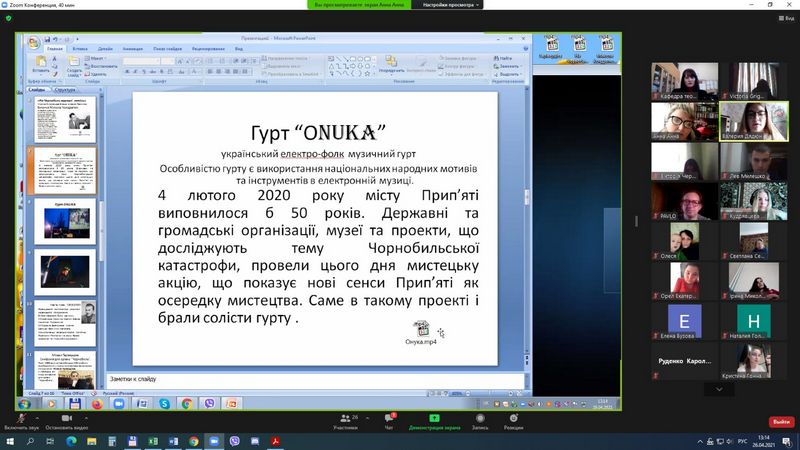Click Chrome icon in shared taskbar
The width and height of the screenshot is (800, 450).
187,404
